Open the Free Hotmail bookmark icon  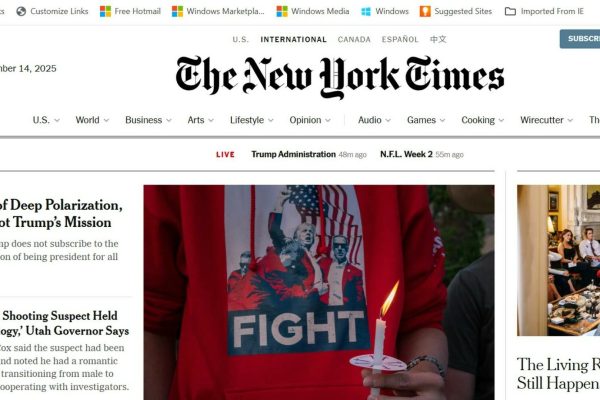pyautogui.click(x=105, y=11)
